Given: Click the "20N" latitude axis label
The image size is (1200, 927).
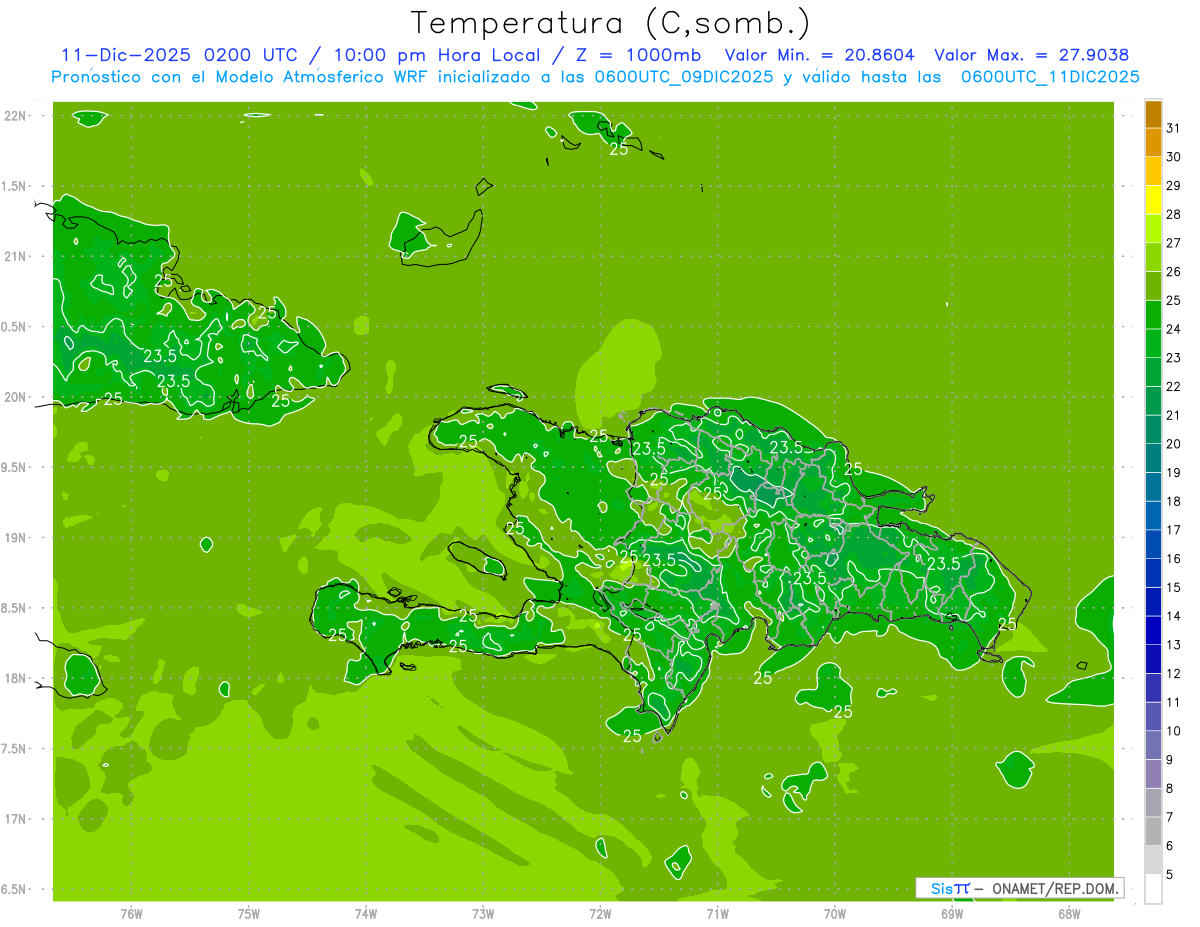Looking at the screenshot, I should (x=16, y=397).
